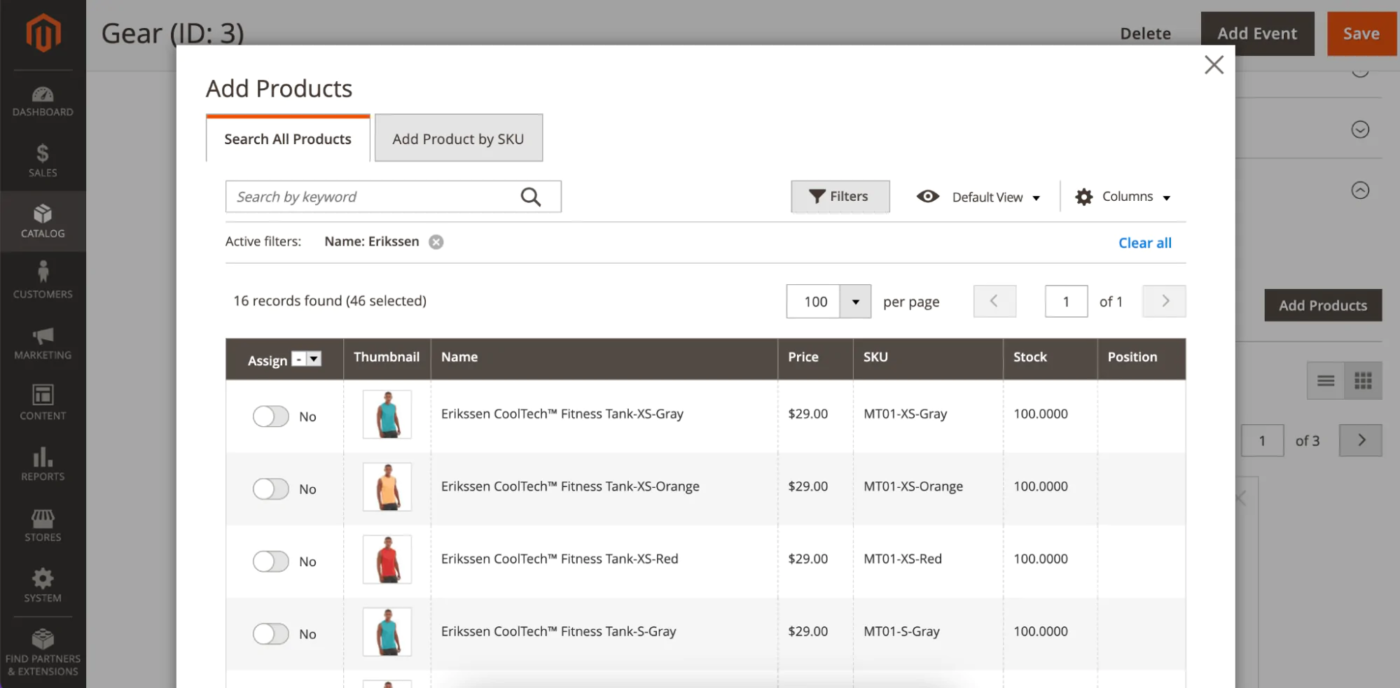The height and width of the screenshot is (688, 1400).
Task: Switch to Add Product by SKU tab
Action: click(x=458, y=139)
